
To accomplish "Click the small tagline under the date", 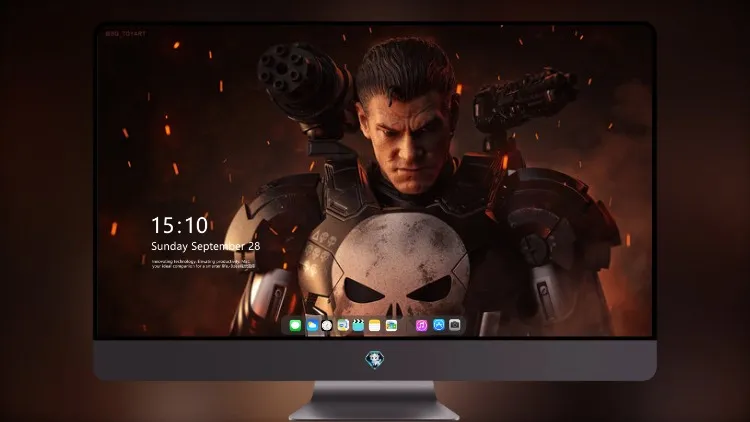I will tap(203, 264).
